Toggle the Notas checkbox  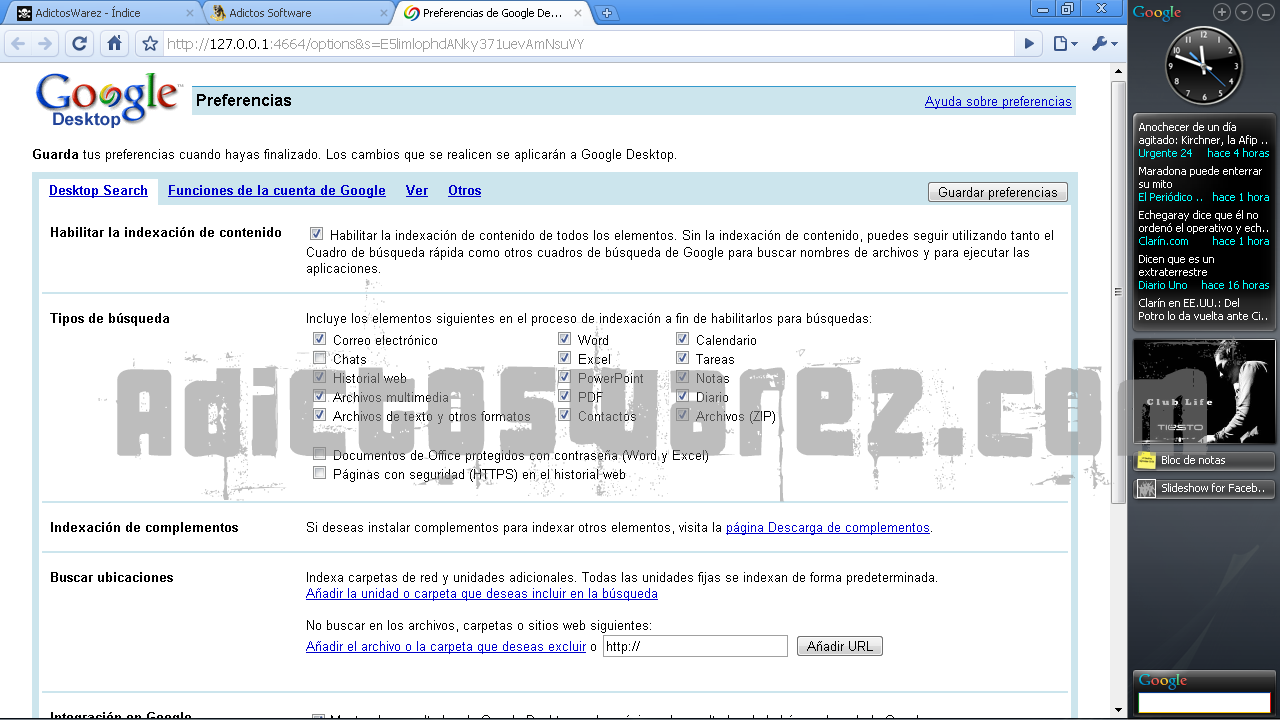coord(683,377)
